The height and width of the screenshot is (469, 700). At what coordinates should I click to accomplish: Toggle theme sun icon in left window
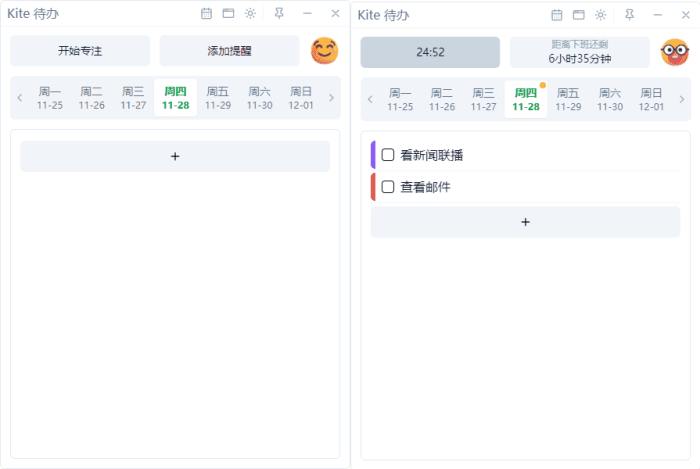(x=250, y=13)
